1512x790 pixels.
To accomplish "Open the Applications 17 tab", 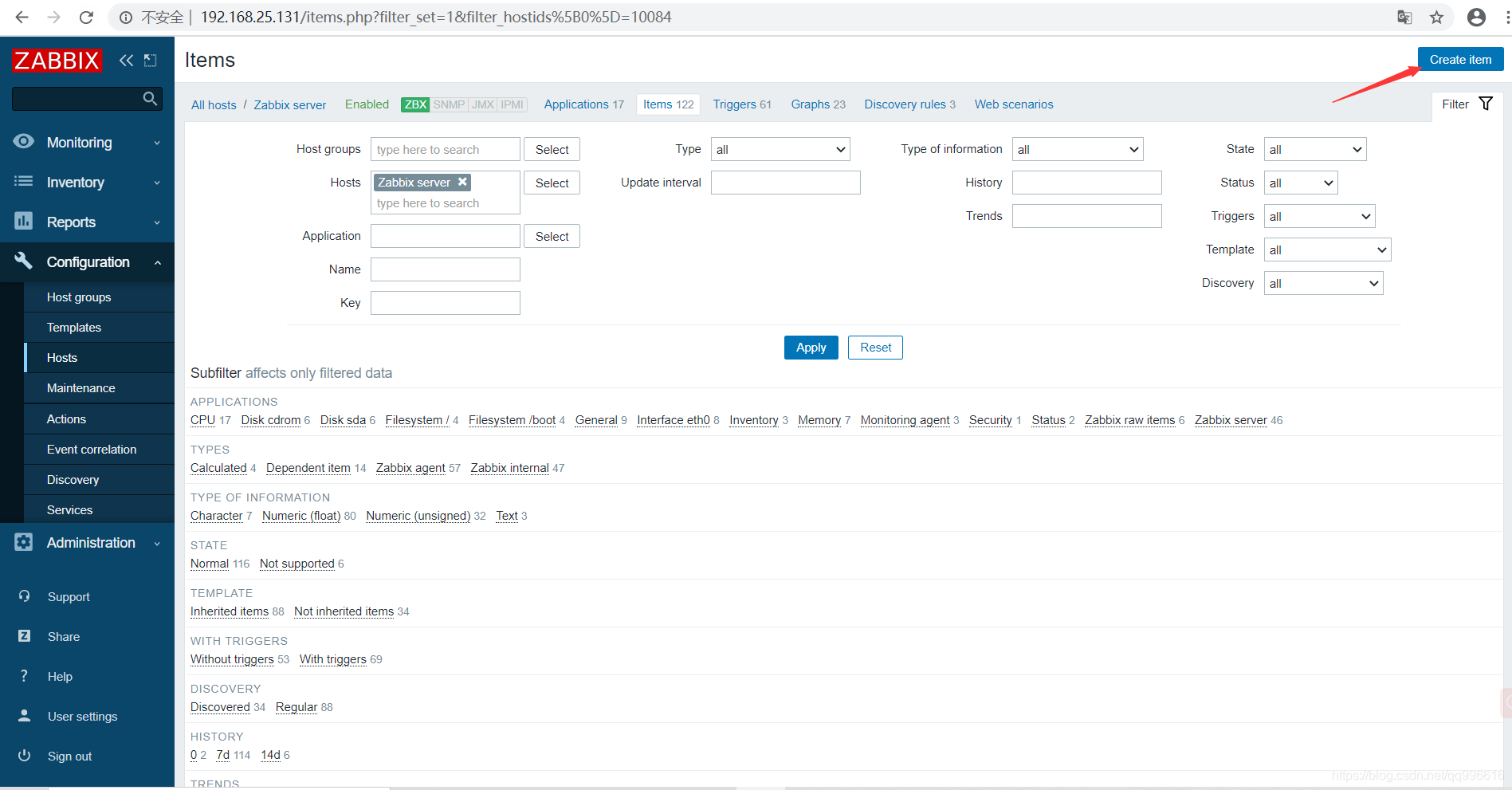I will point(584,104).
